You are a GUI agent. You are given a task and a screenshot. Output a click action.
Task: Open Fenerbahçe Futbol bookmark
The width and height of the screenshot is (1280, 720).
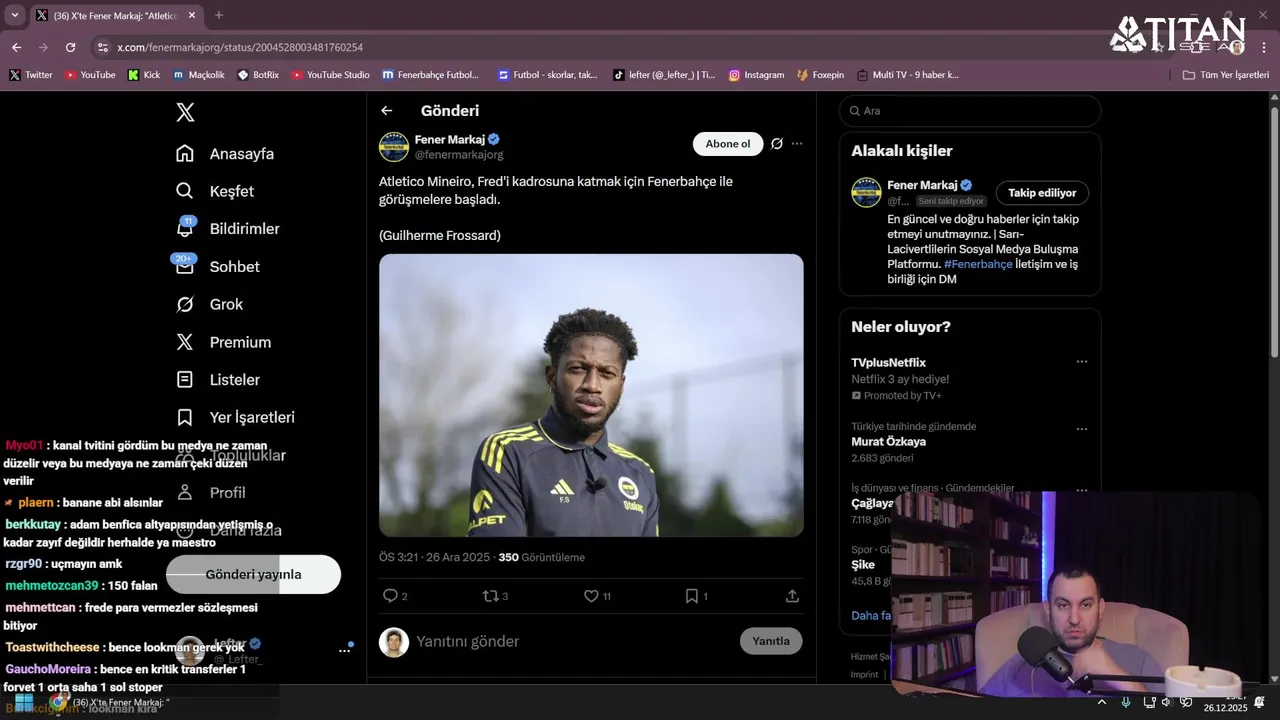[430, 75]
